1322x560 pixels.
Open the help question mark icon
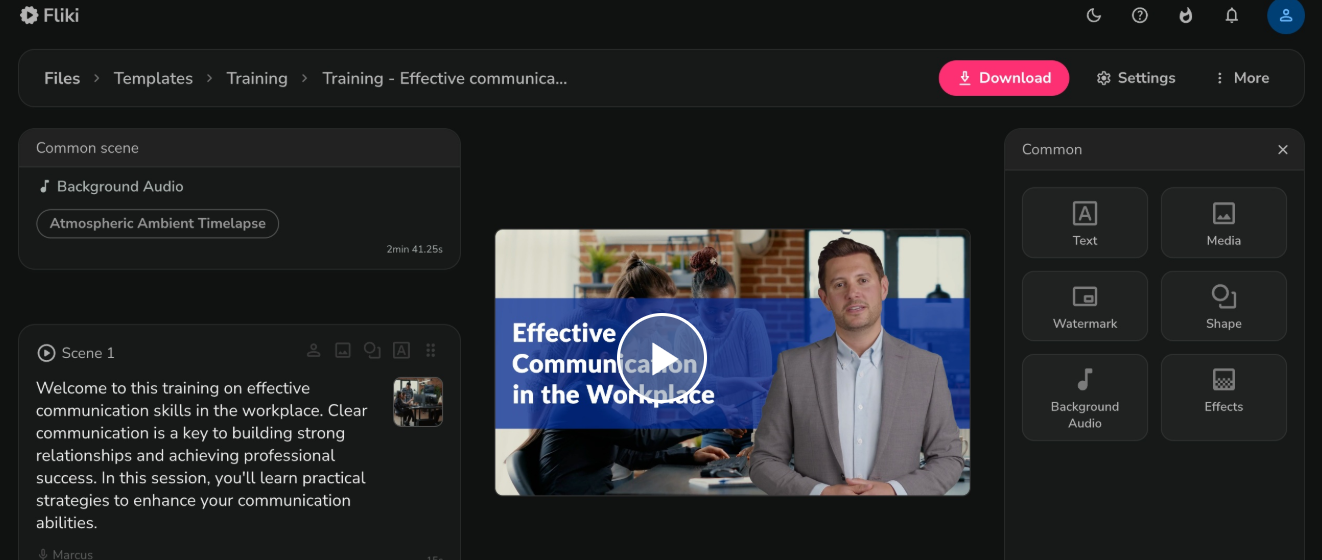coord(1140,15)
